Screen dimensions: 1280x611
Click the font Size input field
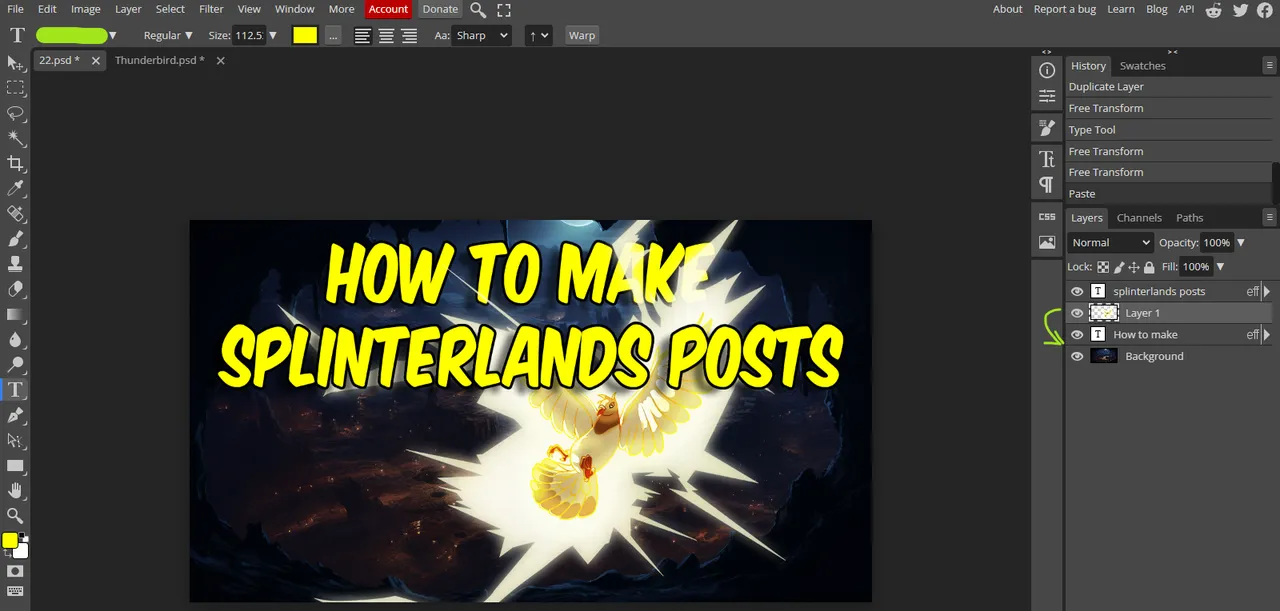pyautogui.click(x=249, y=35)
